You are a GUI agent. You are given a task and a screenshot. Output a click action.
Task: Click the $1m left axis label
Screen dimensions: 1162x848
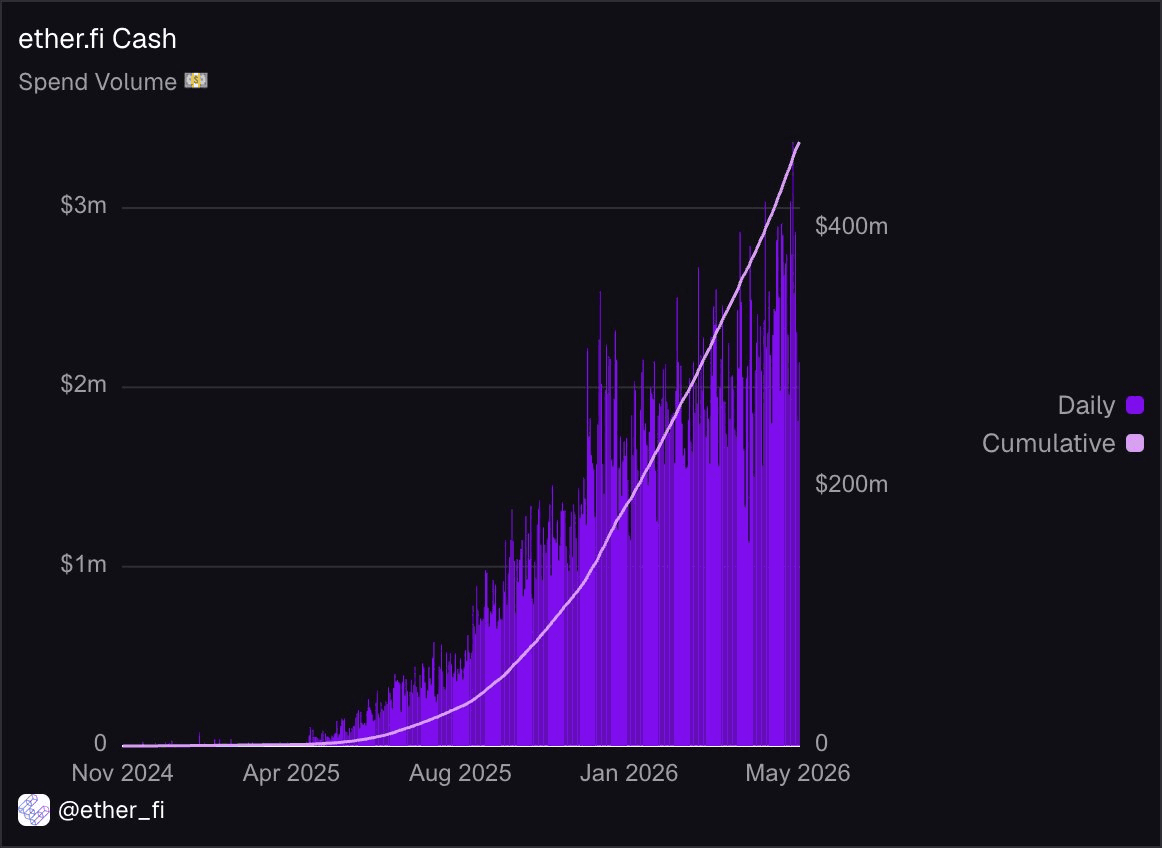pos(84,565)
